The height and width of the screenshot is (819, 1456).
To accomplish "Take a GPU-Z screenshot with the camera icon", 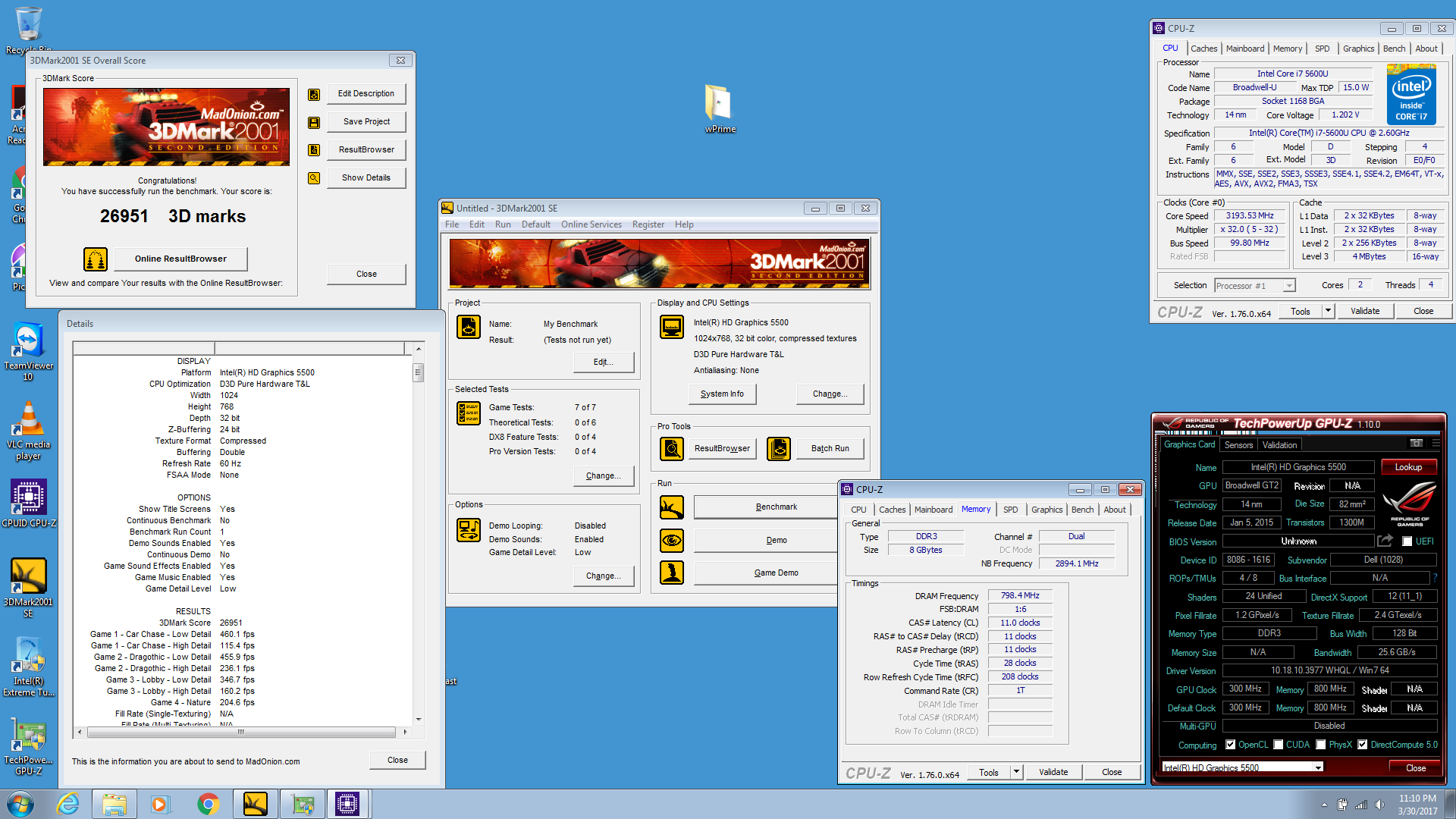I will (x=1416, y=444).
